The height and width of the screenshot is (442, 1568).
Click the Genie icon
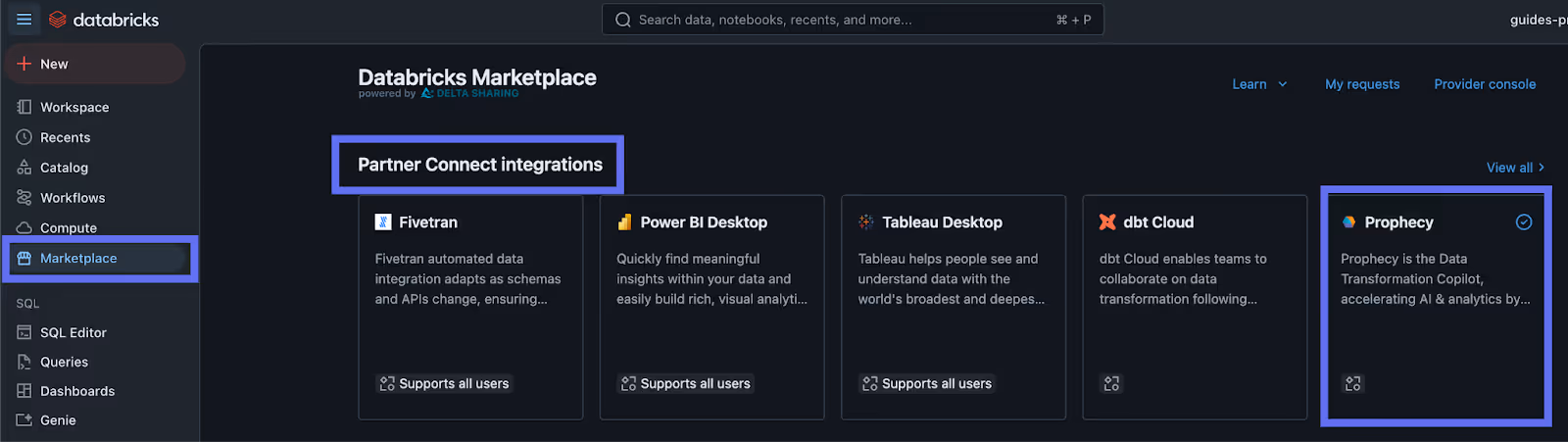24,420
